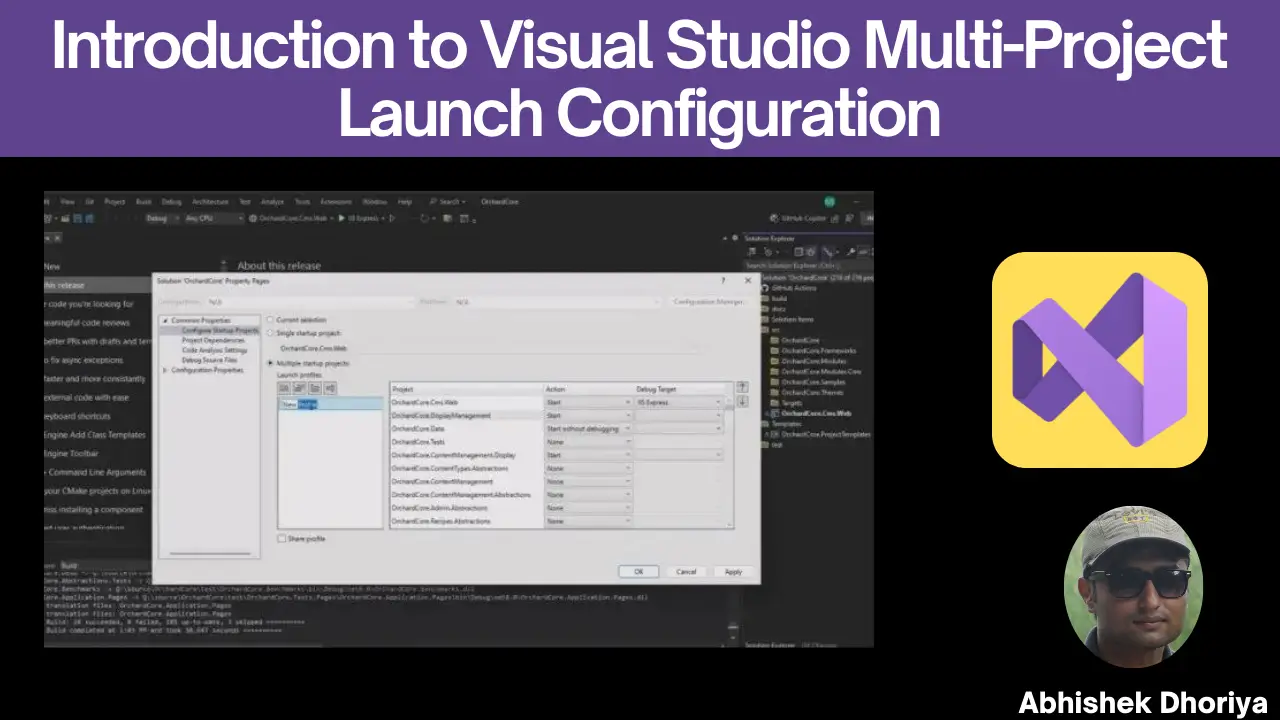Collapse the Common Properties tree node
This screenshot has width=1280, height=720.
click(165, 320)
